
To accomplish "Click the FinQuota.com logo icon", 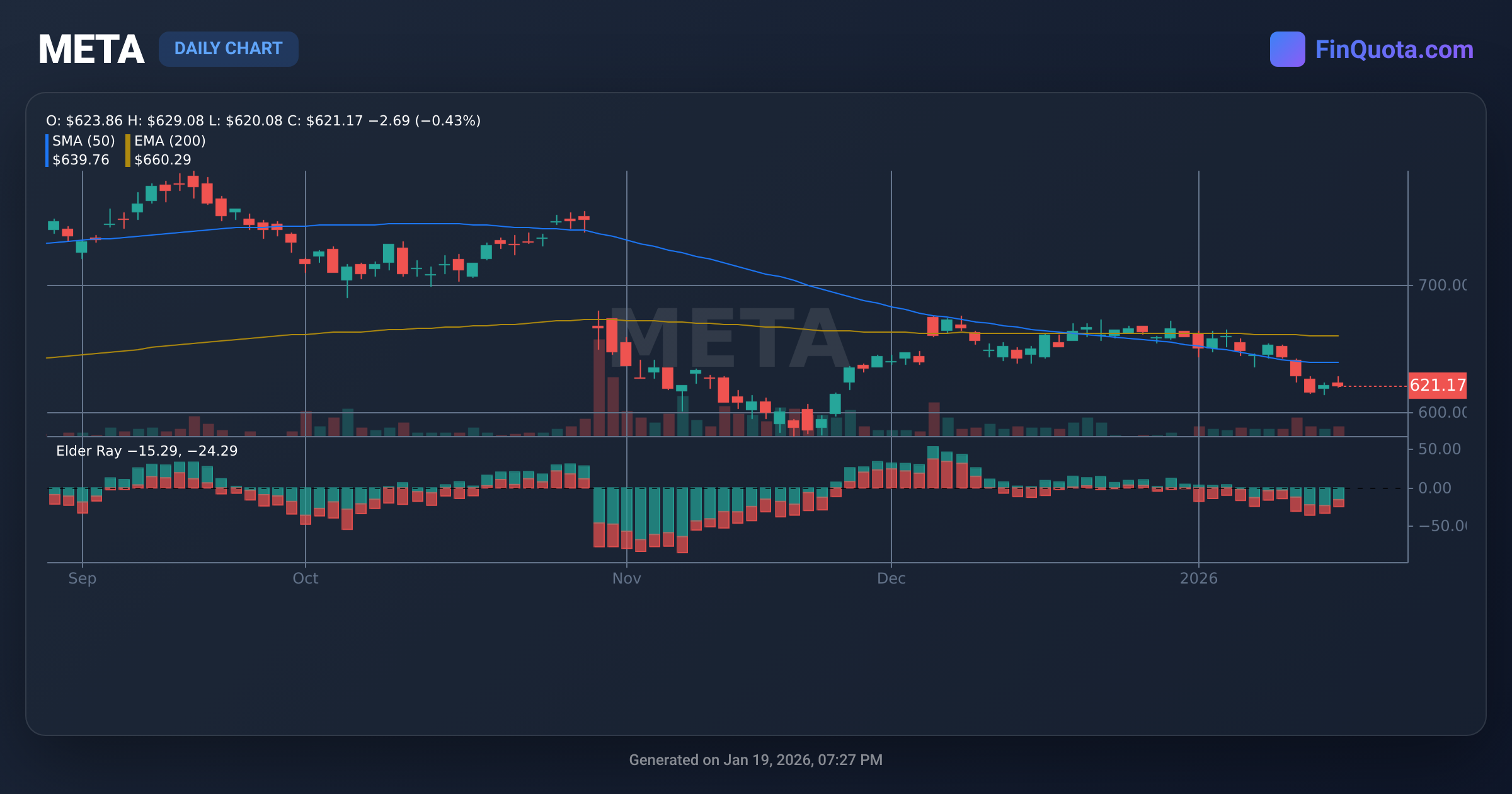I will [1288, 49].
